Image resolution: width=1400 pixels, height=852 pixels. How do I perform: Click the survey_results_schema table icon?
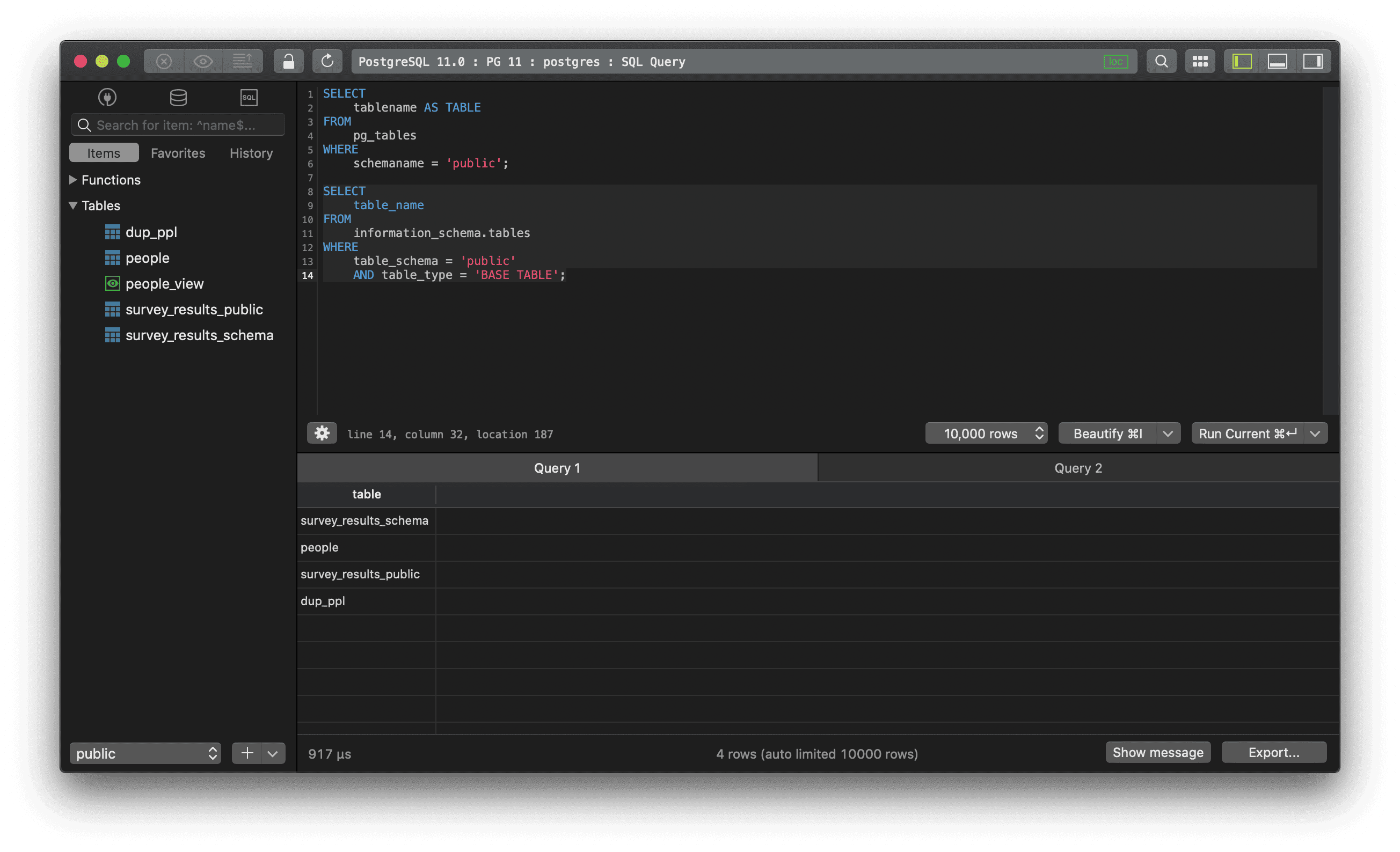(x=113, y=335)
